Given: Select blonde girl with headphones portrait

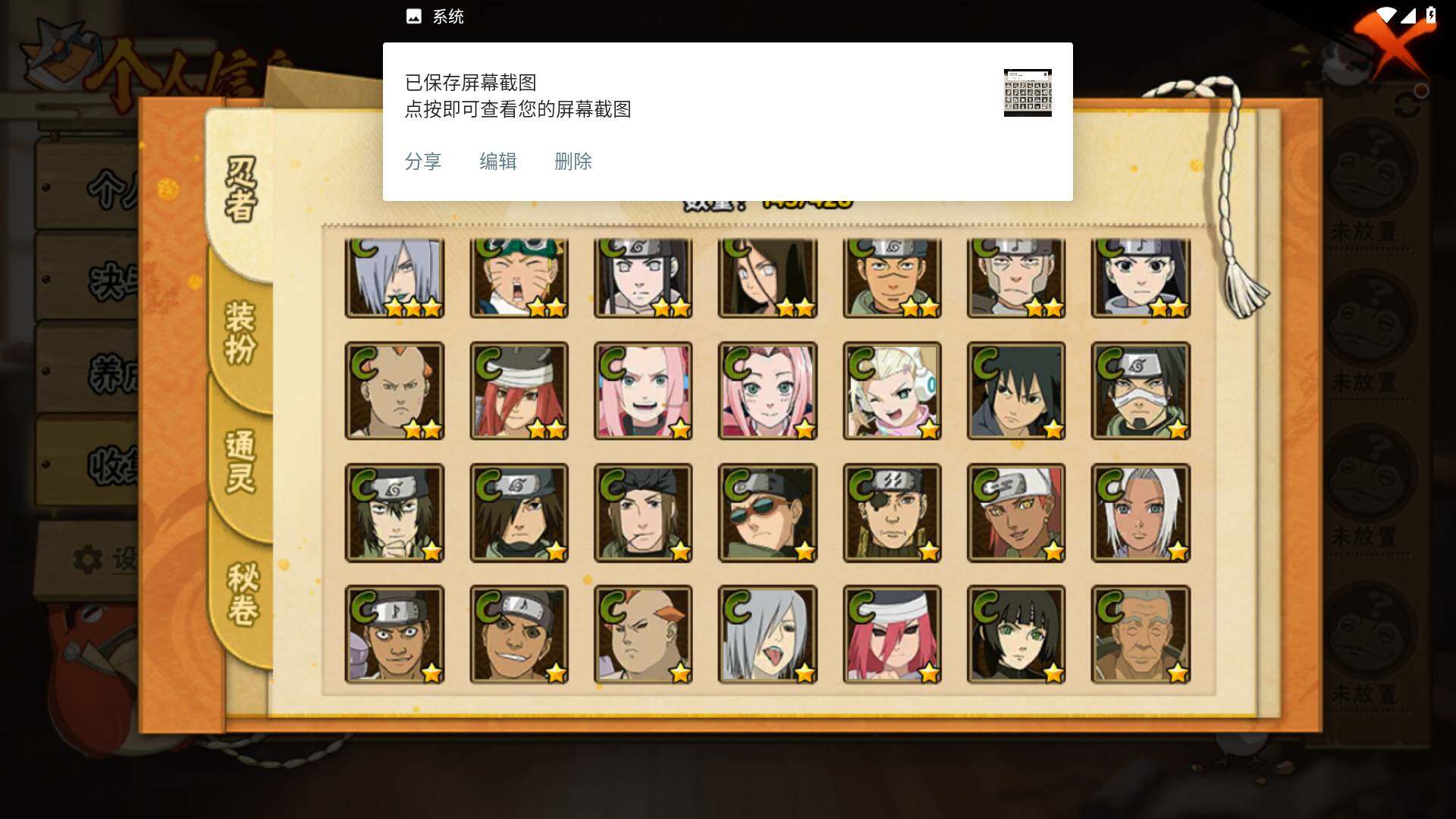Looking at the screenshot, I should coord(892,391).
